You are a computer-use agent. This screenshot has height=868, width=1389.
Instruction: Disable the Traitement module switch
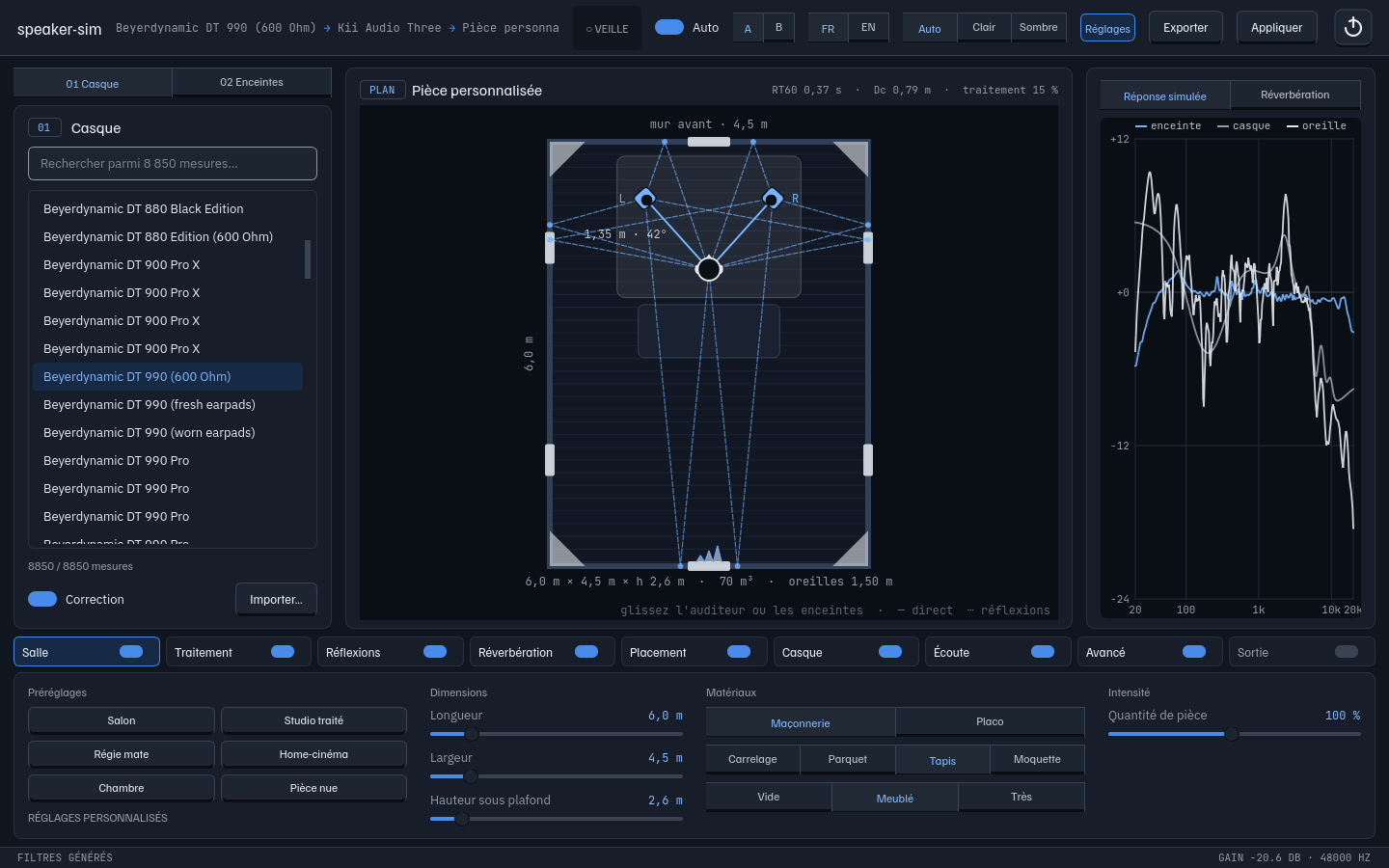(x=283, y=652)
